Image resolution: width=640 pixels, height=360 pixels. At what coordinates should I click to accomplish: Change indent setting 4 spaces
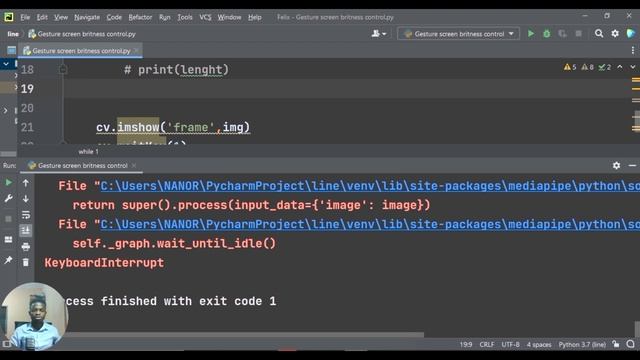[x=539, y=344]
